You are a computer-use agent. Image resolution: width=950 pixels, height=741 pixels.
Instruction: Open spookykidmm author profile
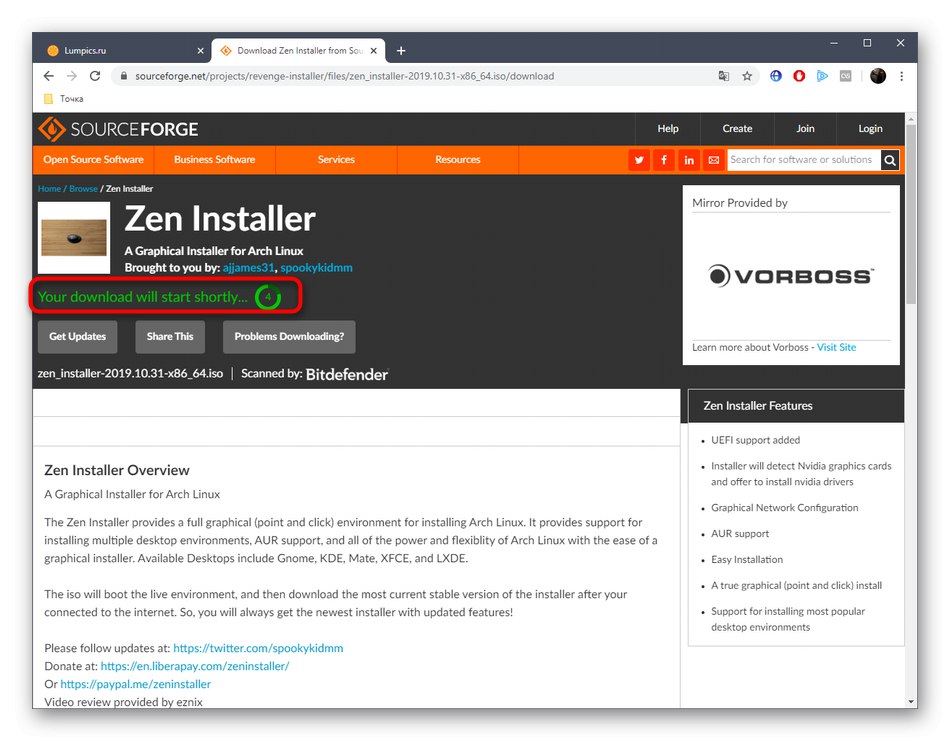316,267
